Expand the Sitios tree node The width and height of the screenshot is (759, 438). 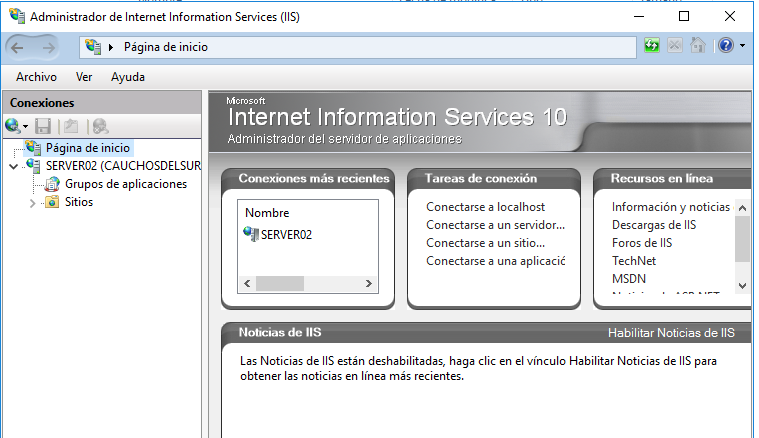[x=32, y=203]
